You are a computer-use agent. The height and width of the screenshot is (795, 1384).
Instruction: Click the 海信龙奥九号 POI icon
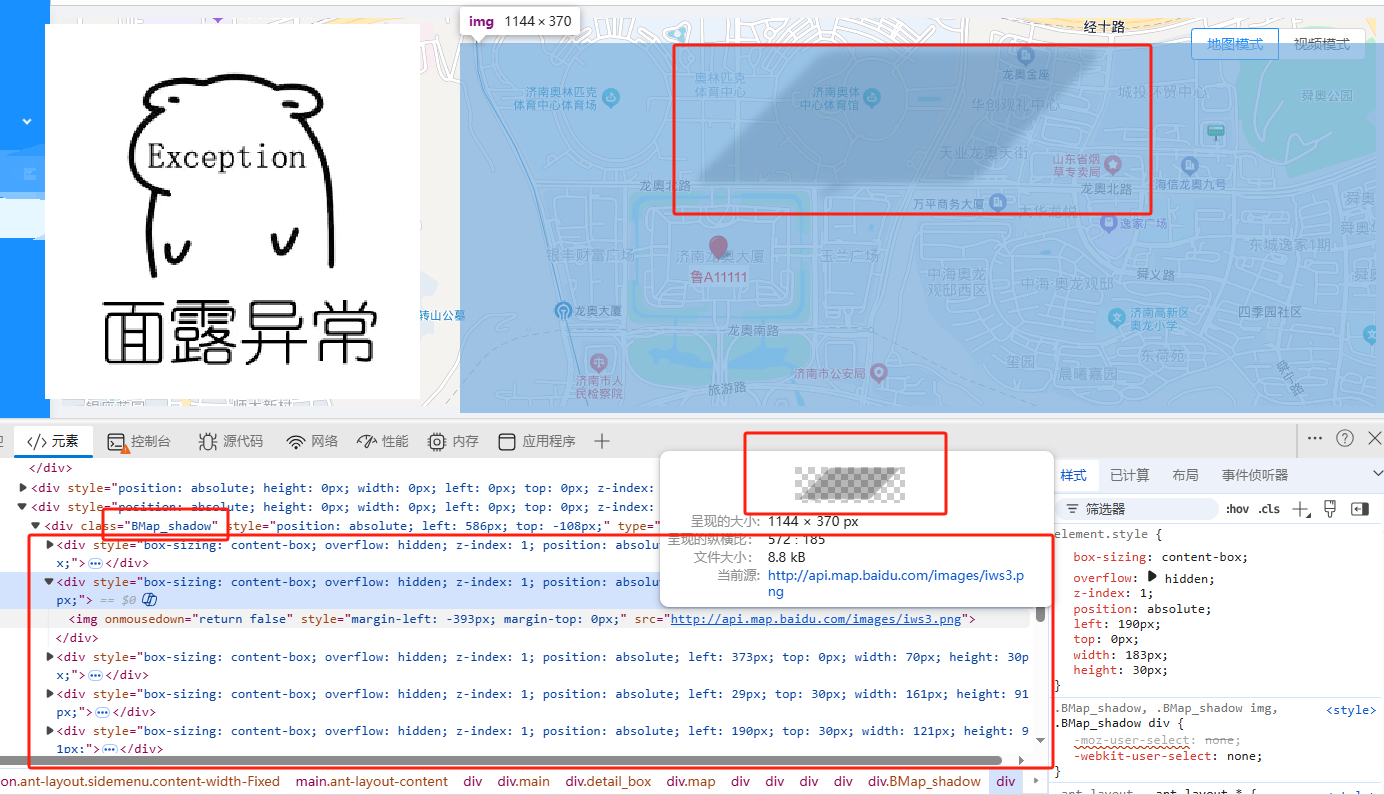coord(1189,166)
